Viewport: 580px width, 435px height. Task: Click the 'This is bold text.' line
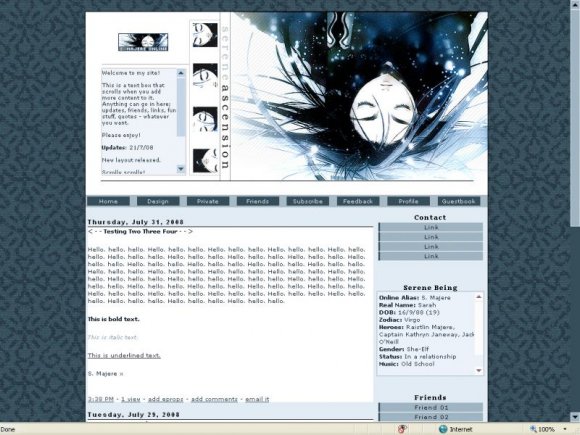point(114,319)
